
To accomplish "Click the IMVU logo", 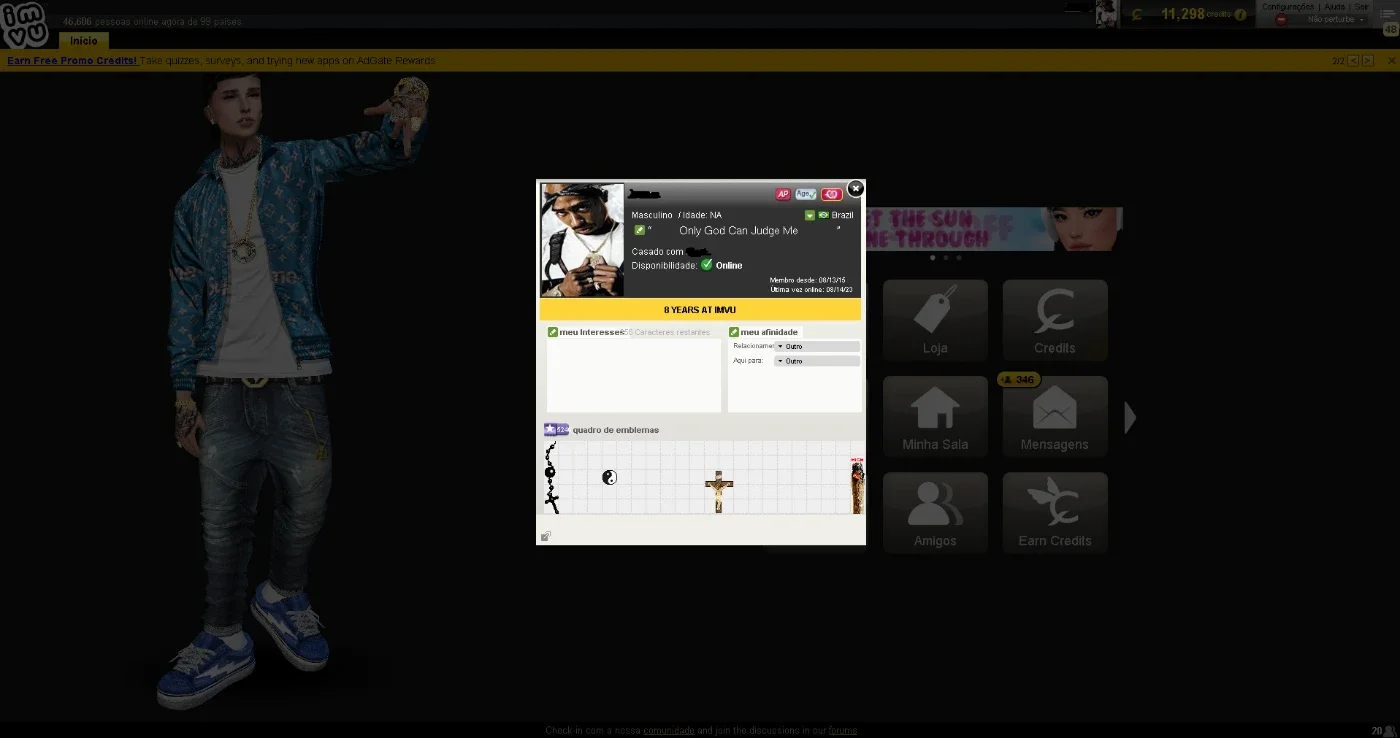I will [x=24, y=25].
